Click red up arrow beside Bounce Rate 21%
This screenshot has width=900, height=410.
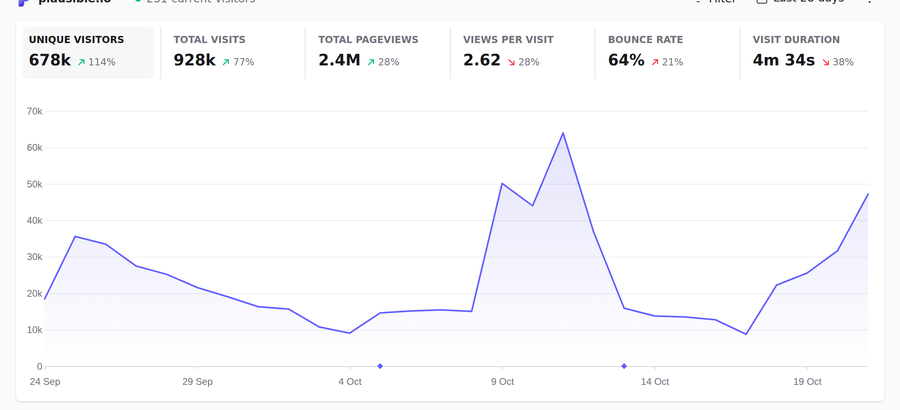coord(655,62)
